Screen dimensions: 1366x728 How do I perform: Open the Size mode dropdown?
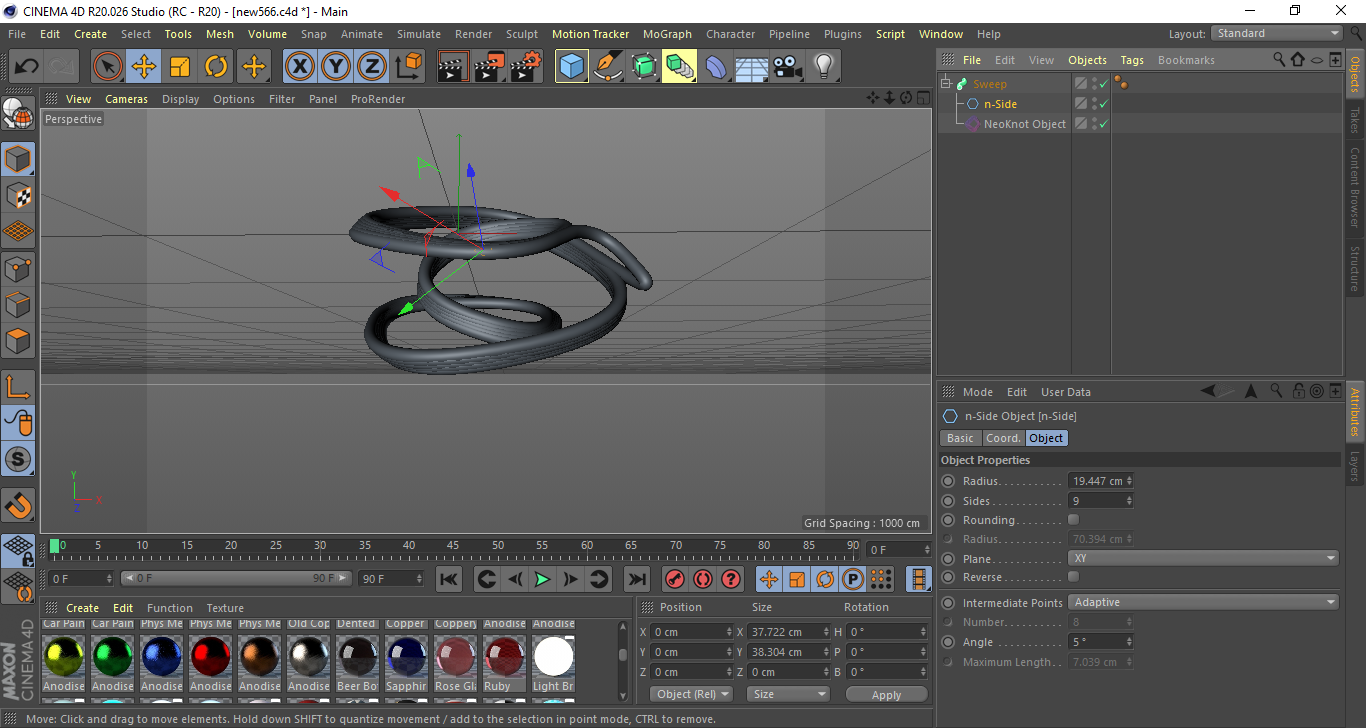pos(788,694)
